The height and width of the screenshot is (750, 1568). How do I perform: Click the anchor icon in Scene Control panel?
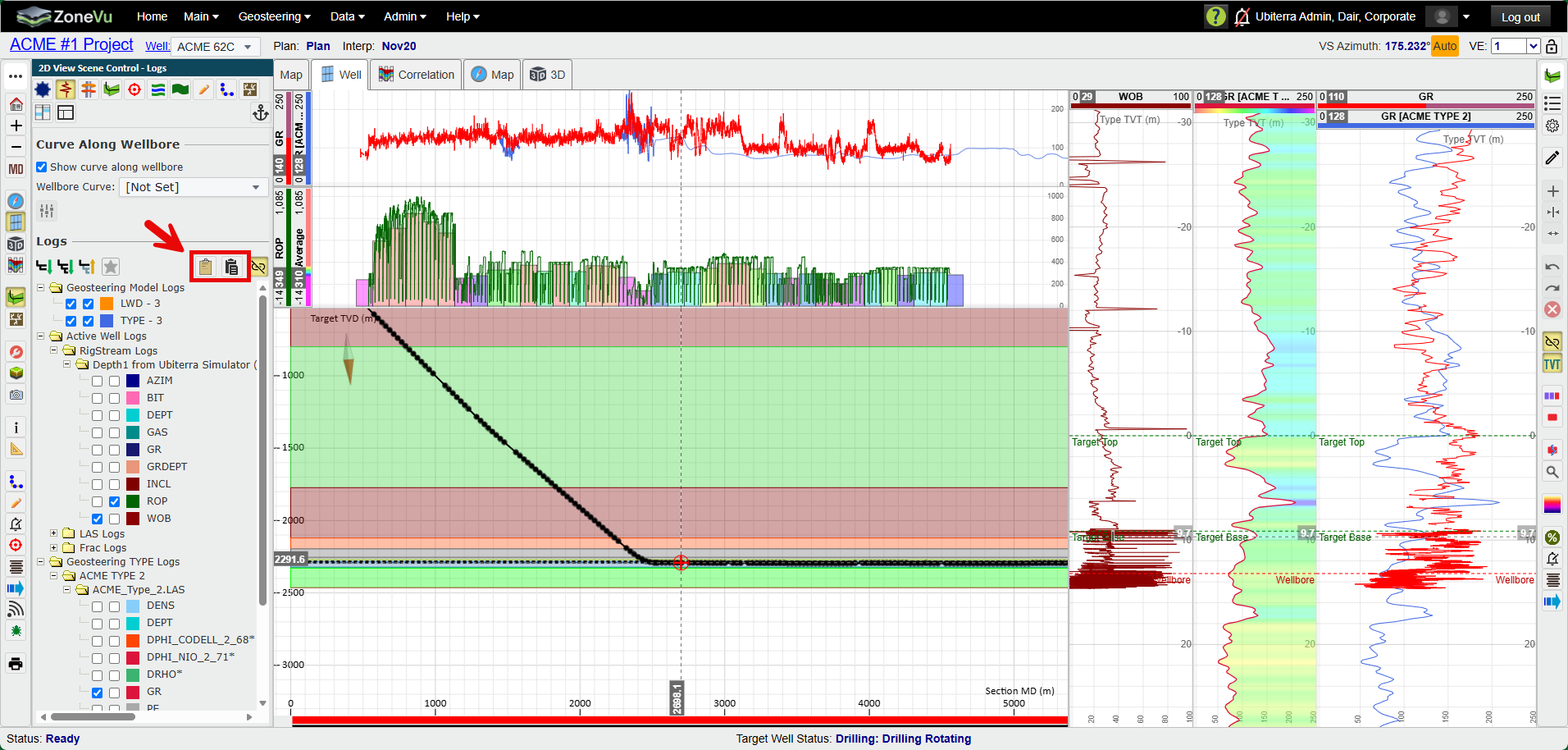pos(261,112)
